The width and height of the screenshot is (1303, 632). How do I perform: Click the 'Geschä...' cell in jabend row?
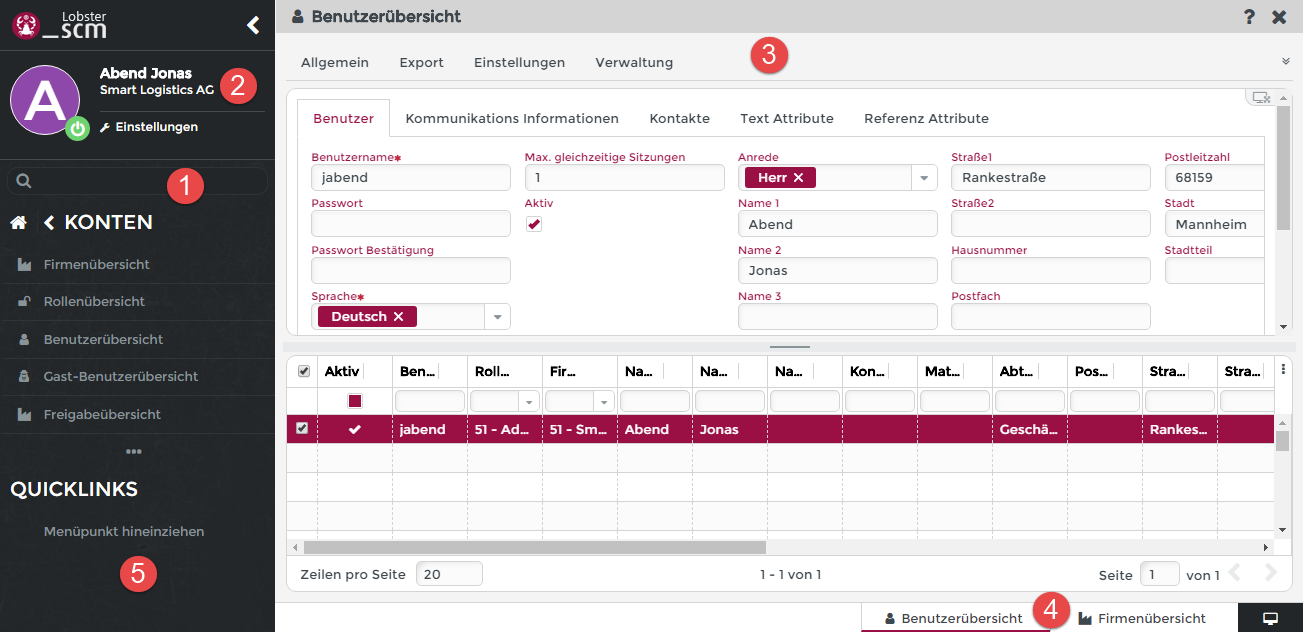click(1029, 429)
